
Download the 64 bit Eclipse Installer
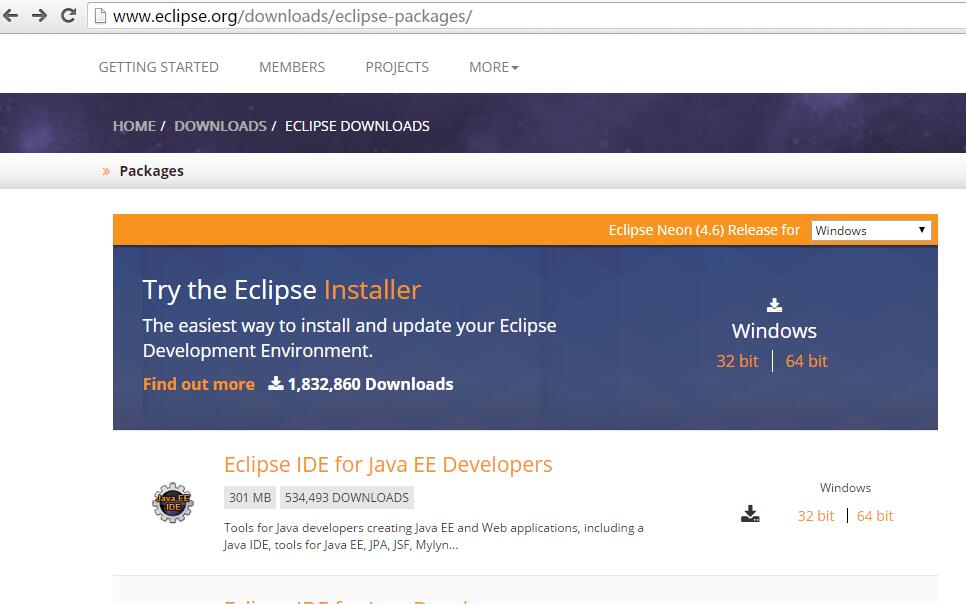point(806,361)
